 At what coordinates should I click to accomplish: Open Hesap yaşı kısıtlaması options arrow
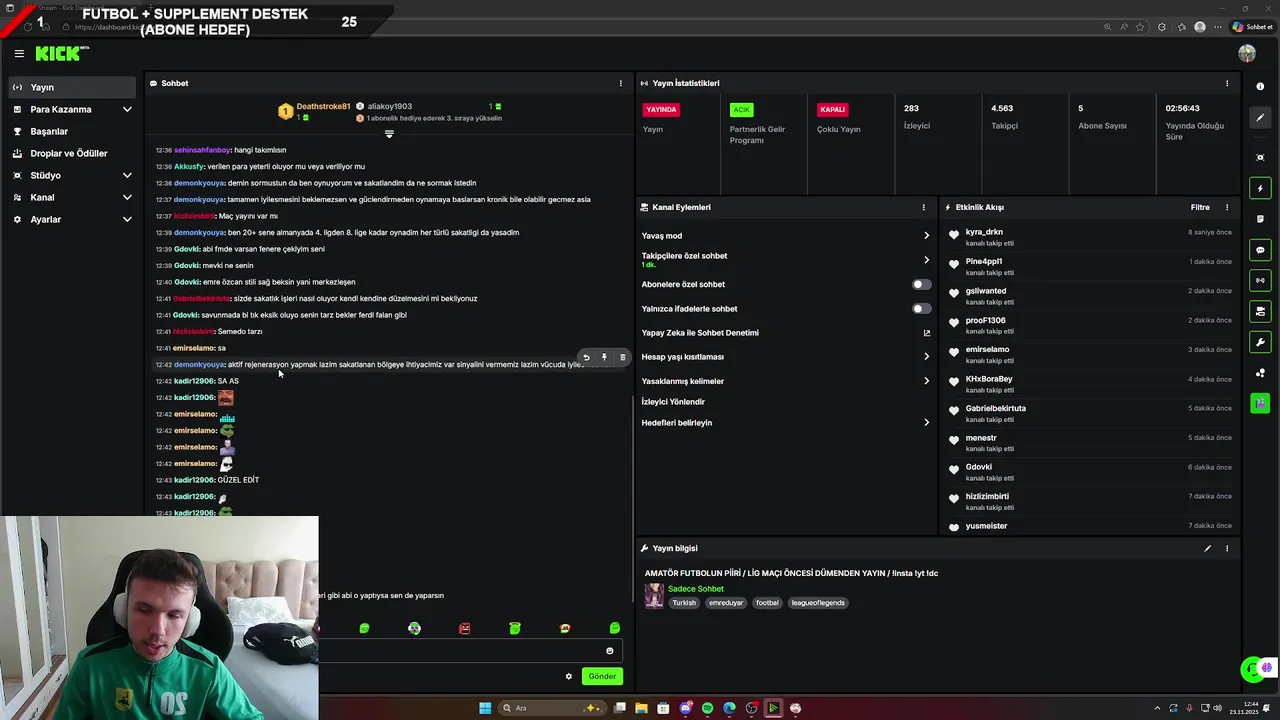point(926,357)
